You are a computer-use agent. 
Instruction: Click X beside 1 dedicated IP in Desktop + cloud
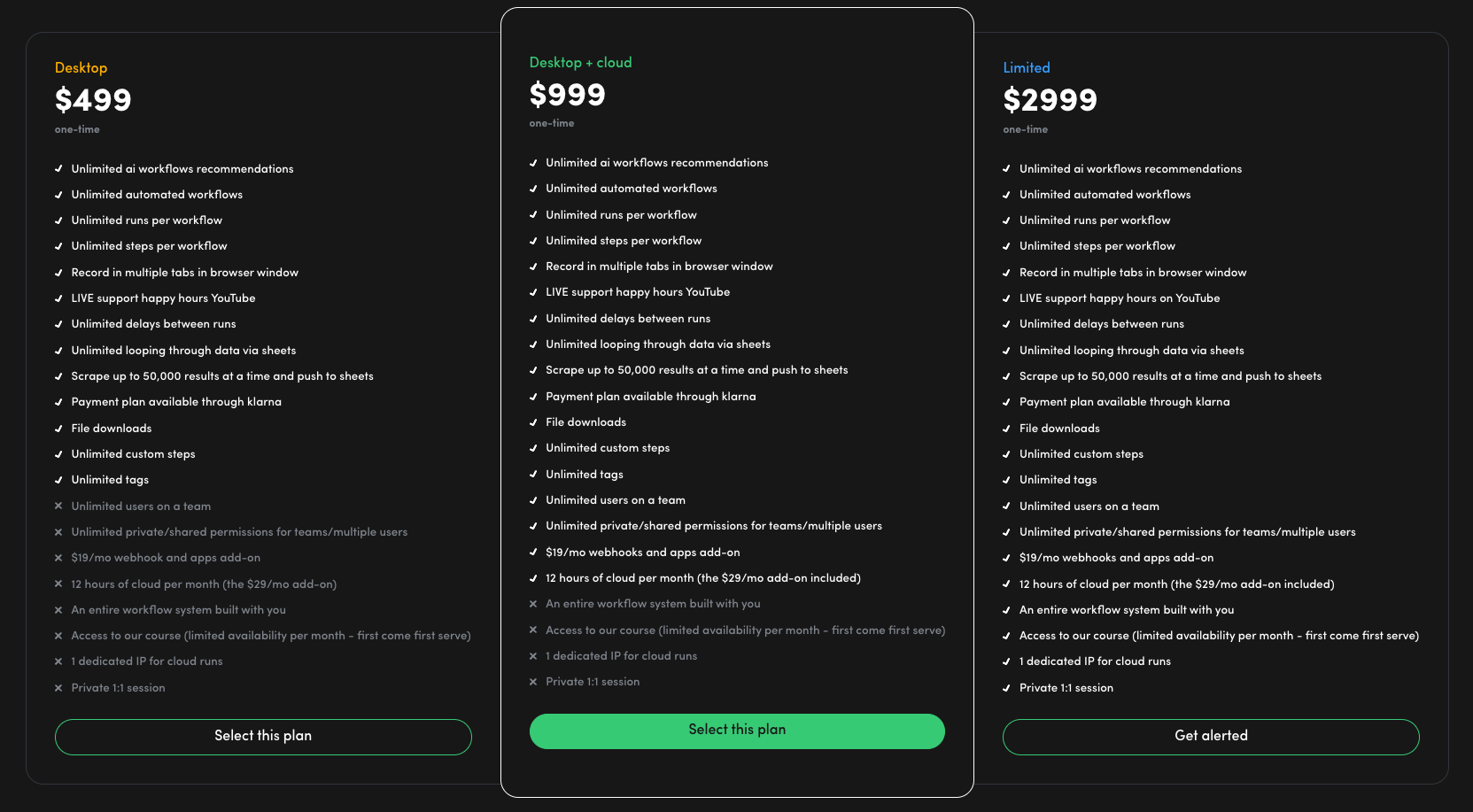click(x=533, y=656)
